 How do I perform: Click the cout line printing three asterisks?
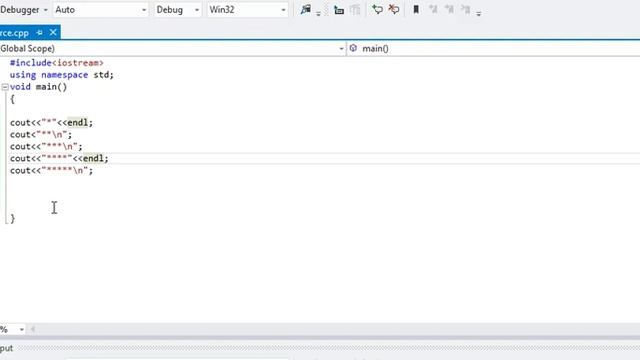click(x=46, y=146)
